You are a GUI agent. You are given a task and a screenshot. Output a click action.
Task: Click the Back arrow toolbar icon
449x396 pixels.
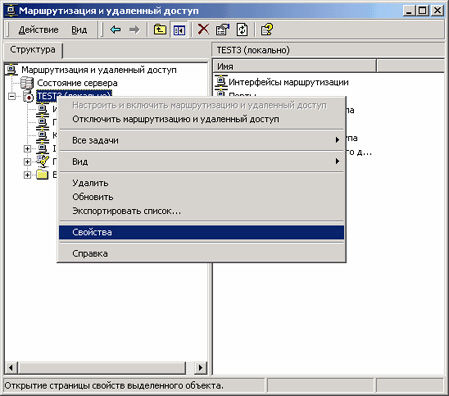(x=115, y=30)
